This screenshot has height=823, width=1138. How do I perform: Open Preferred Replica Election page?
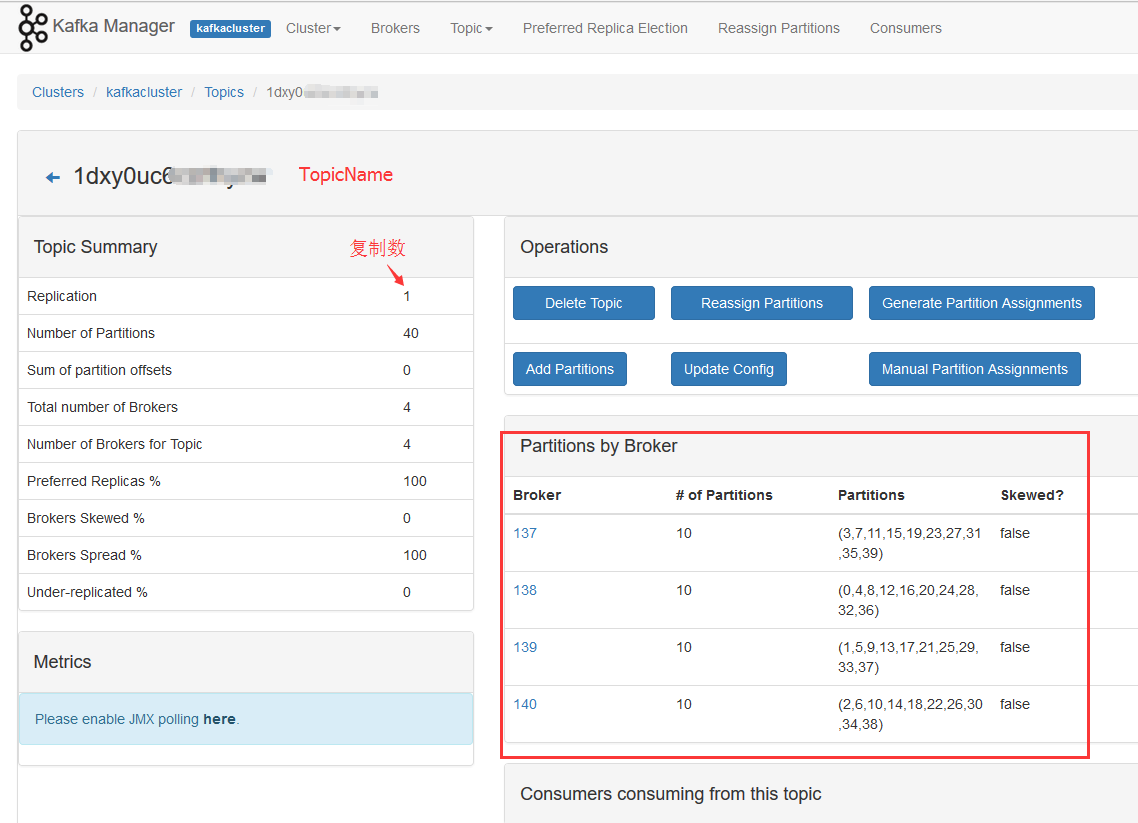click(605, 28)
